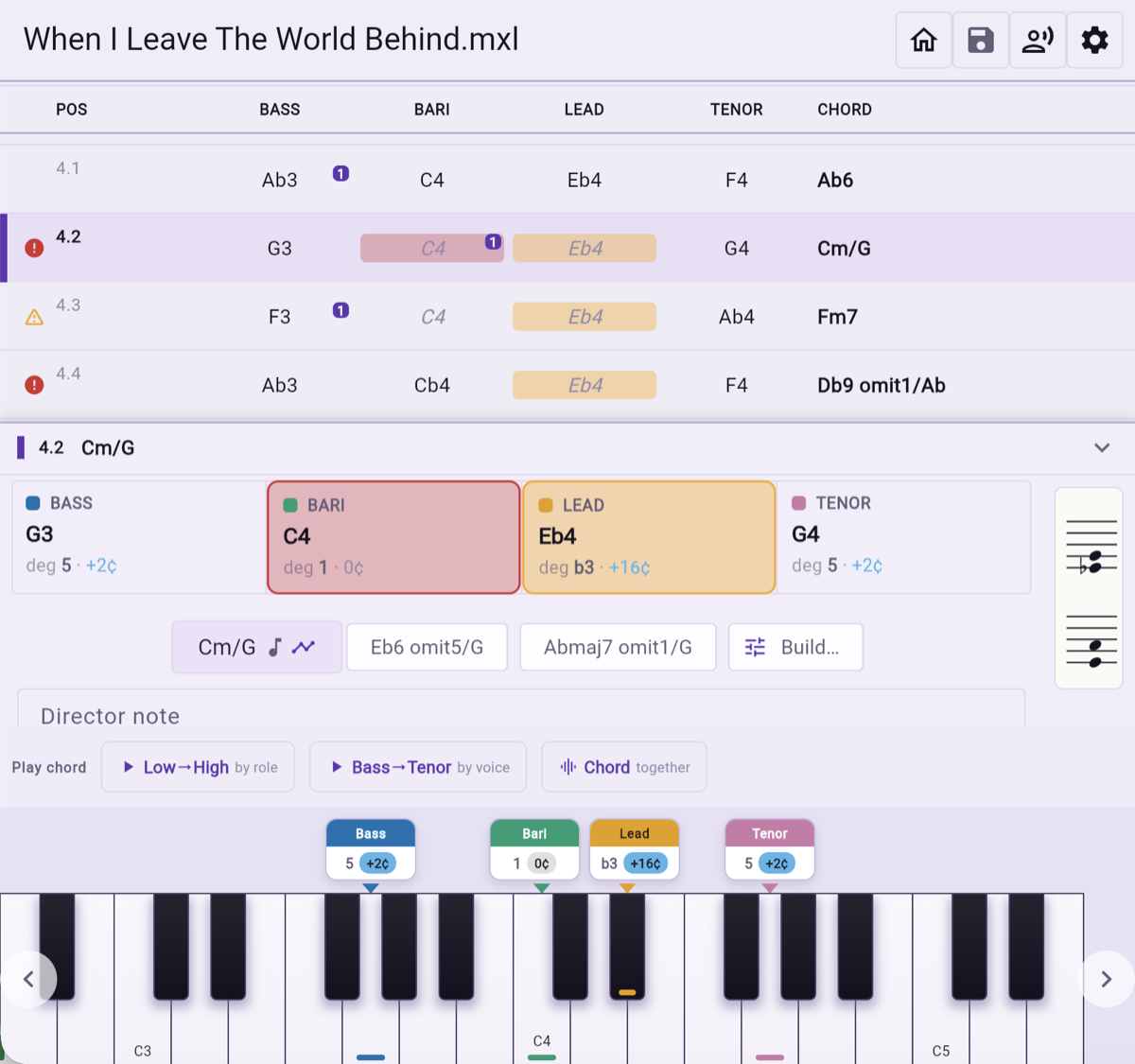
Task: Click the Bari marker above the keyboard
Action: 534,849
